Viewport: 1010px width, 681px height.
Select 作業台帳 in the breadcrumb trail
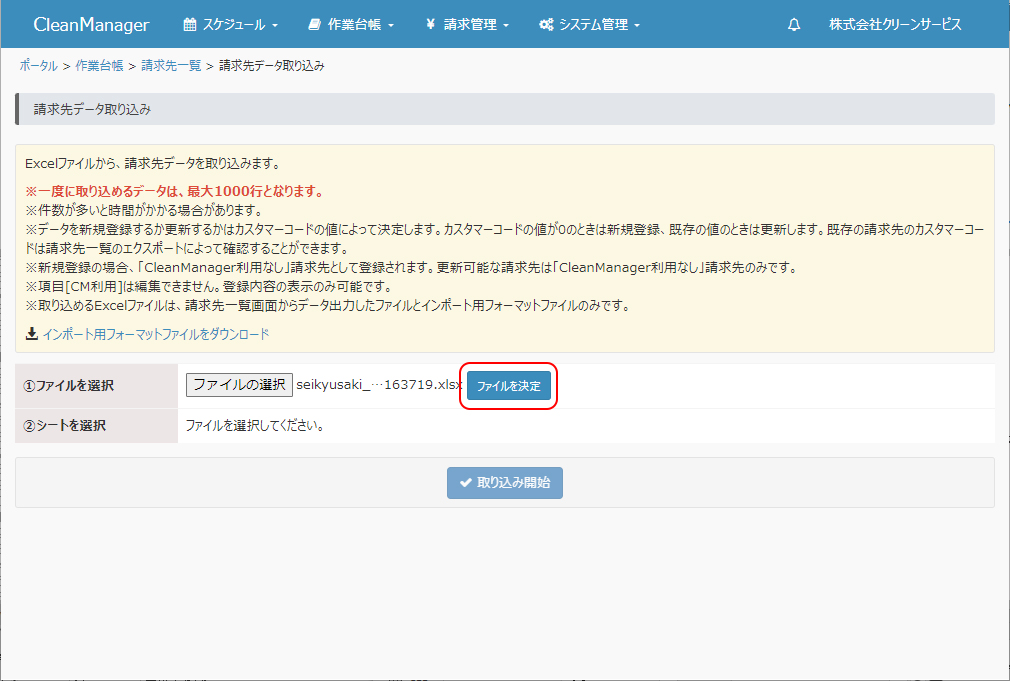coord(99,66)
